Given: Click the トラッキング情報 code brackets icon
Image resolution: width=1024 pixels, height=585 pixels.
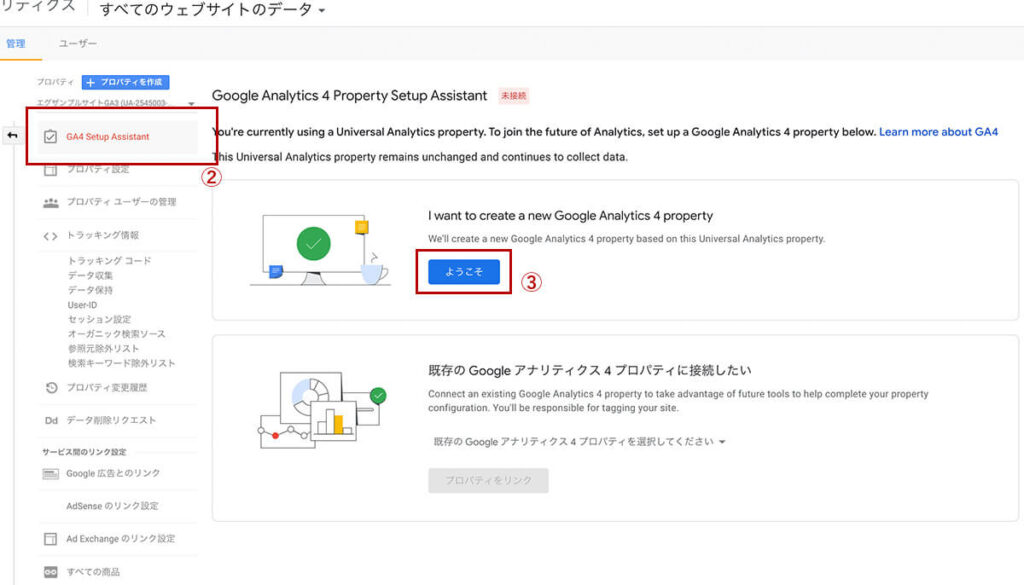Looking at the screenshot, I should pyautogui.click(x=50, y=236).
